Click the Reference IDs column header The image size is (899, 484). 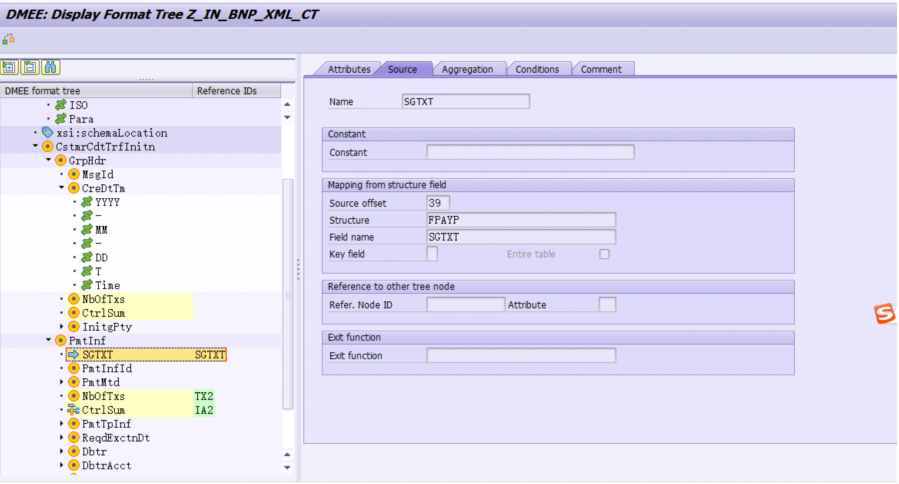click(237, 91)
